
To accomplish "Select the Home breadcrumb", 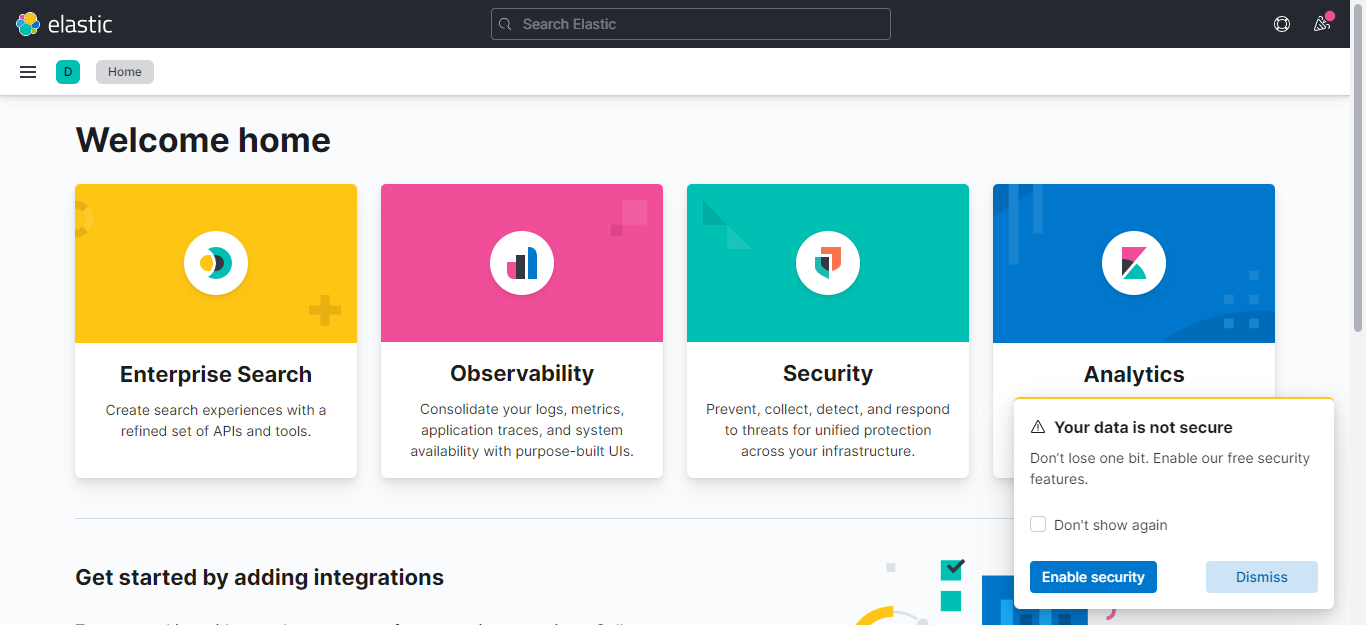I will 125,72.
